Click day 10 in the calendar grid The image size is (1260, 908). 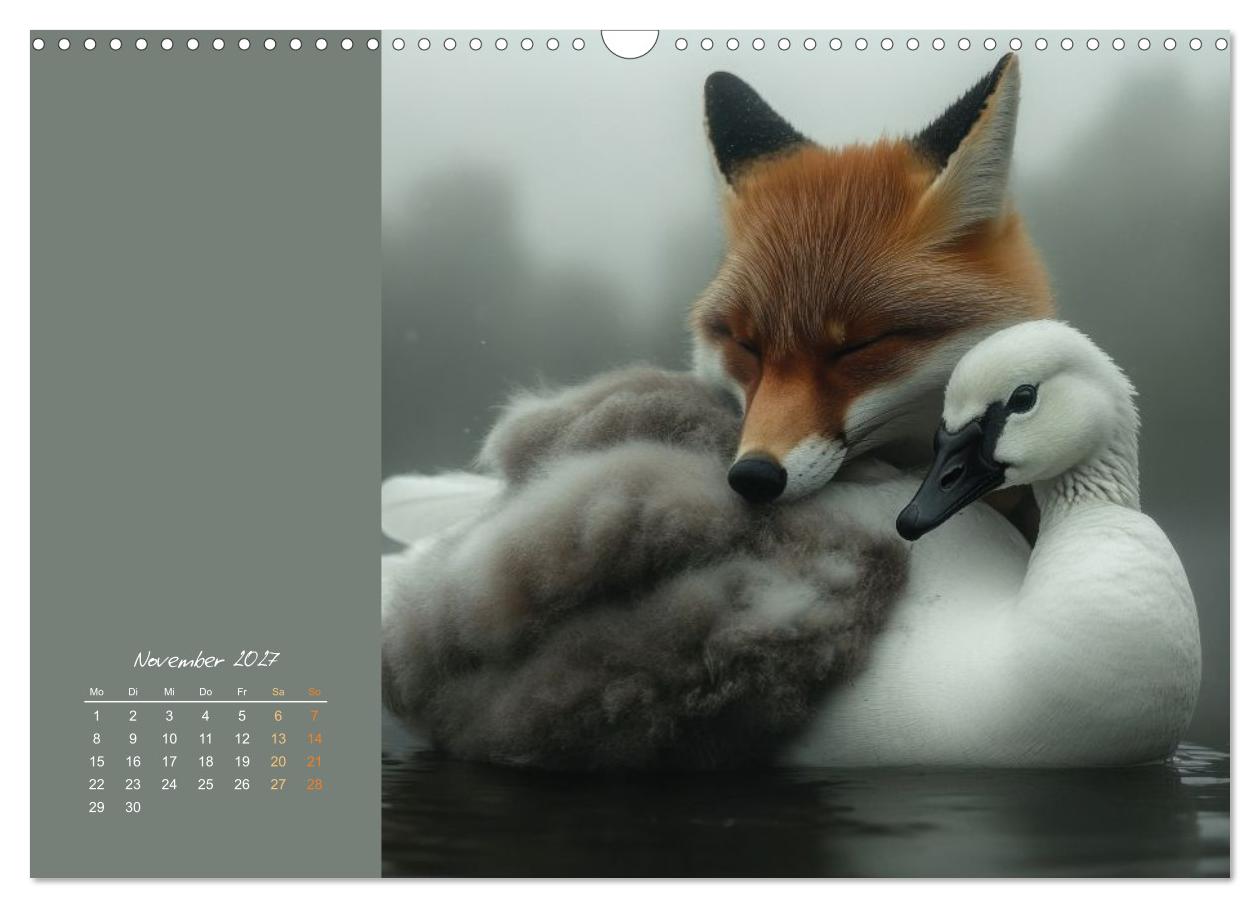169,739
